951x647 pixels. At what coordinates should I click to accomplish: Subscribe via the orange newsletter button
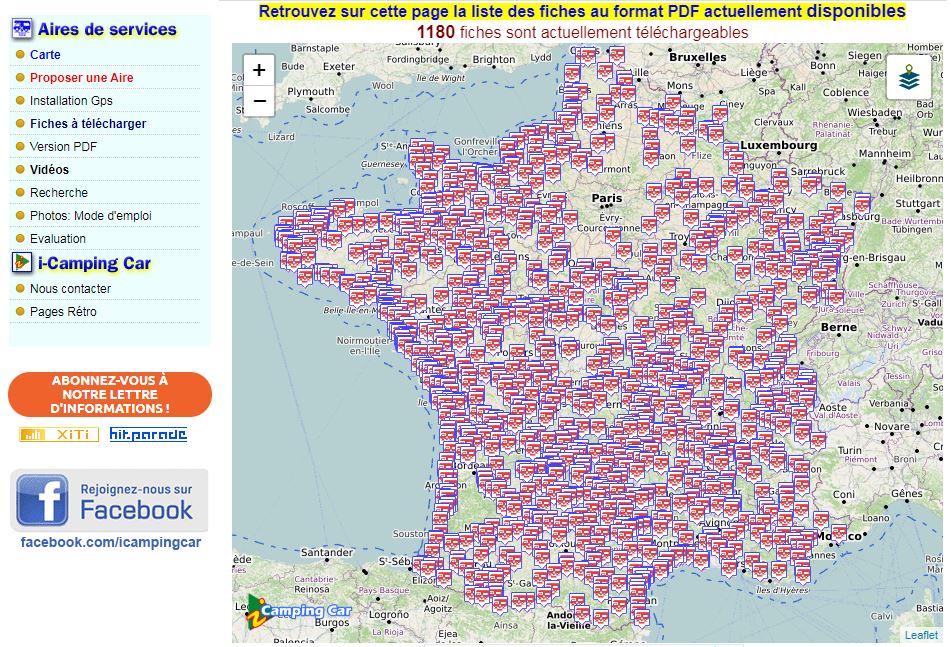click(x=110, y=395)
